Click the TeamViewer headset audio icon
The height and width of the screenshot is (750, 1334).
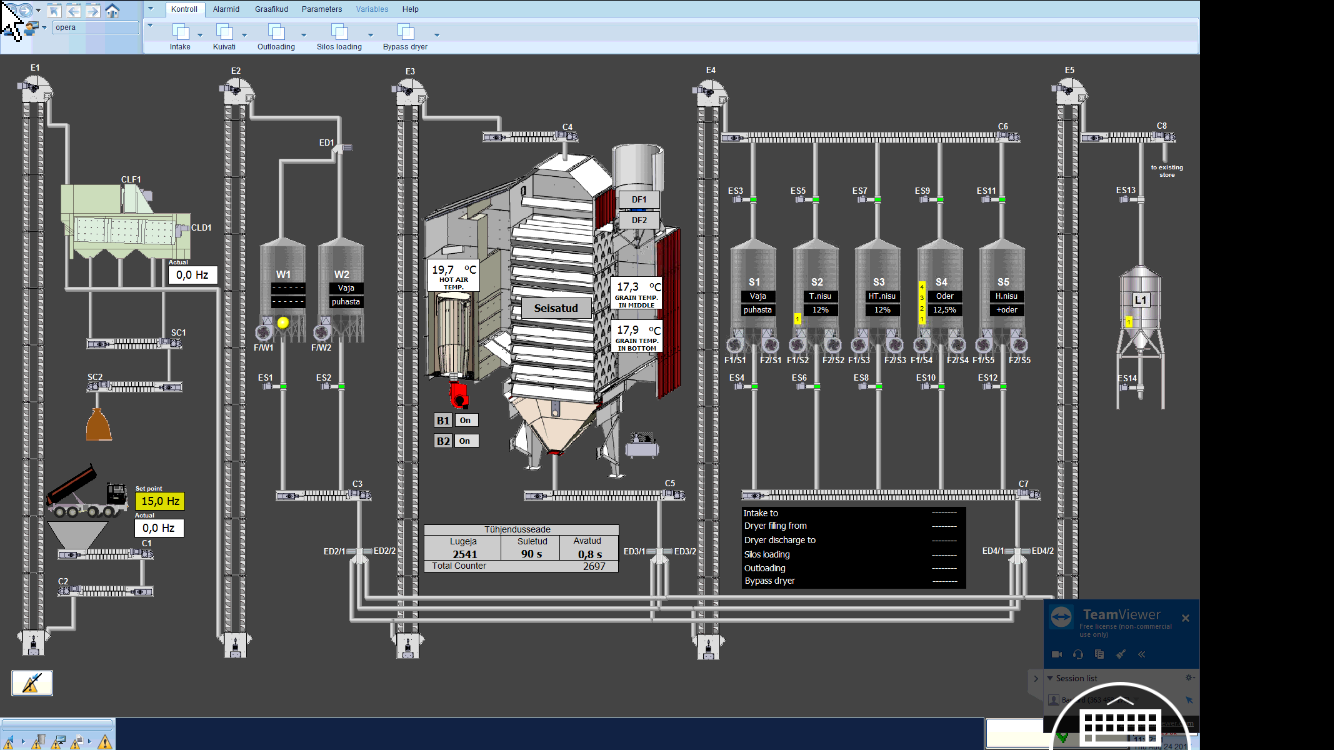1078,654
